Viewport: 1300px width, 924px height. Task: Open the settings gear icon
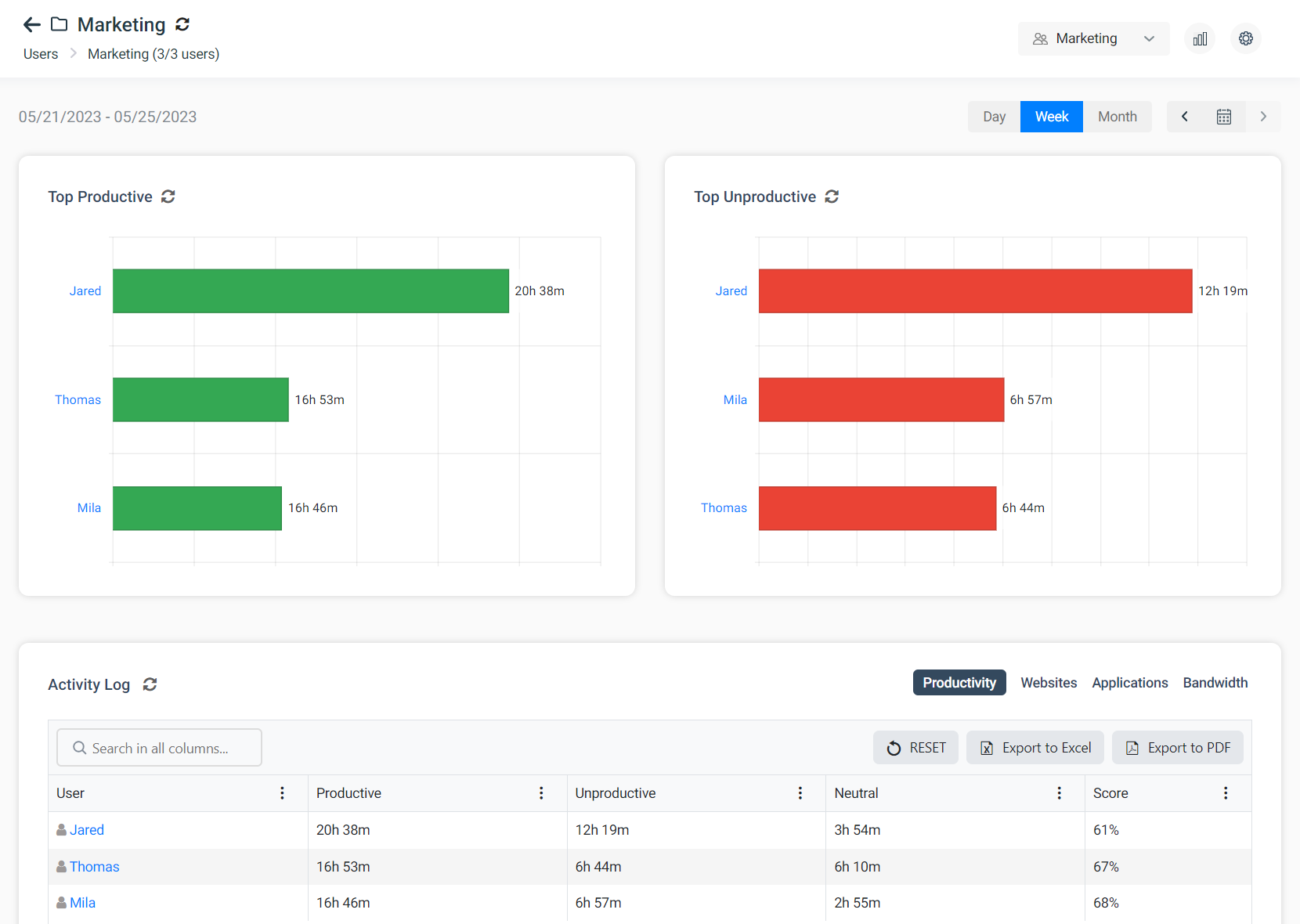coord(1245,38)
